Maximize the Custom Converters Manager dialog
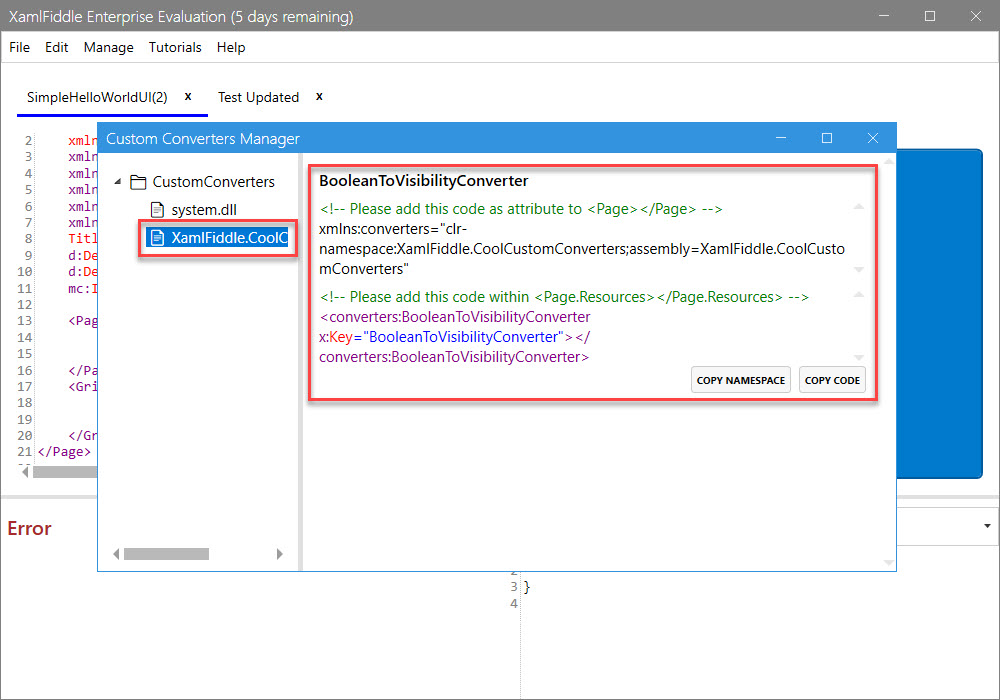 coord(827,138)
